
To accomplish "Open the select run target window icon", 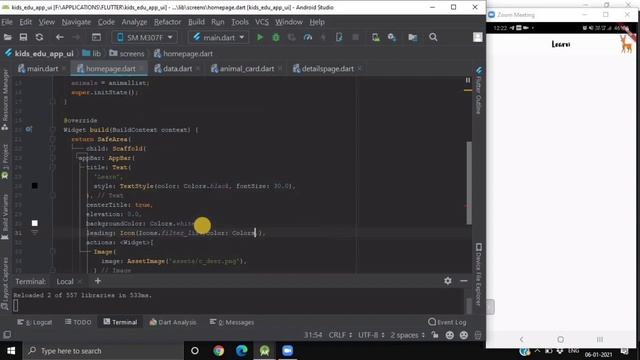I will [x=96, y=37].
